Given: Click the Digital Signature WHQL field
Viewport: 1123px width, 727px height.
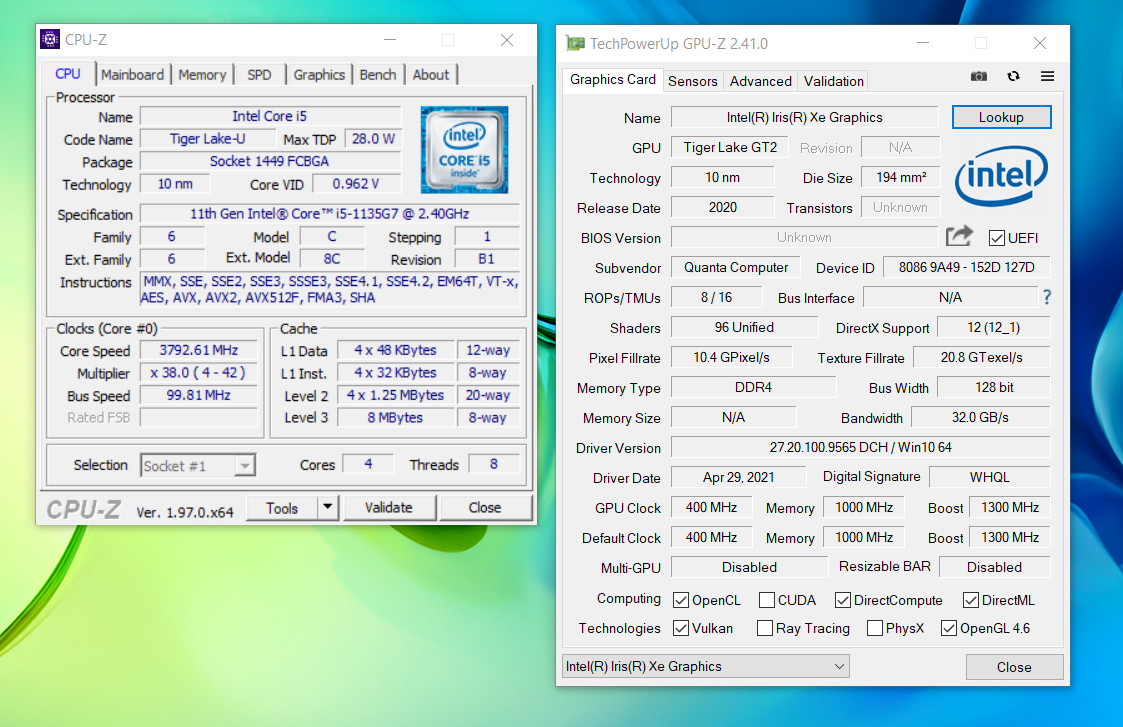Looking at the screenshot, I should click(990, 477).
